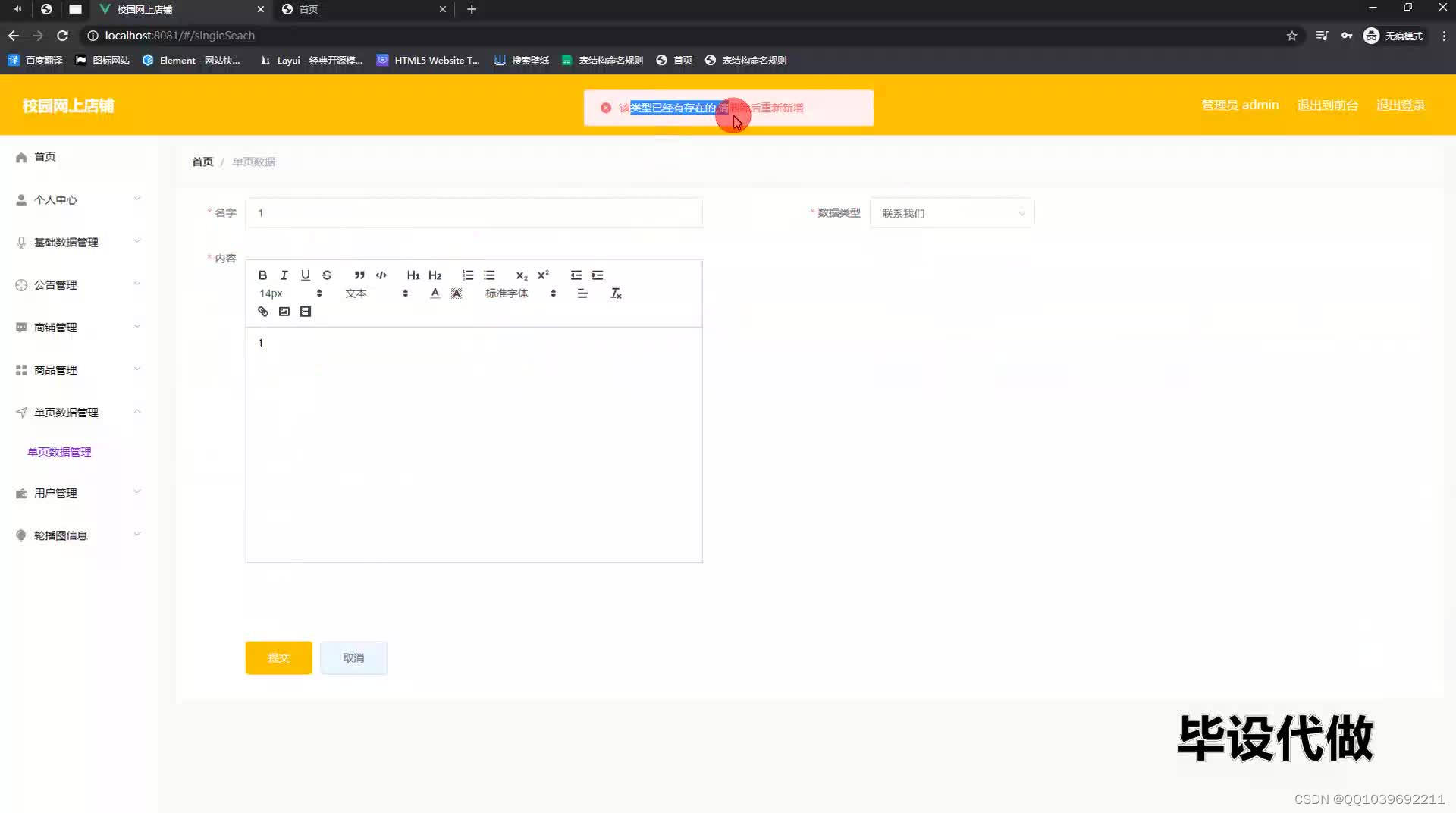Insert code block in editor
The width and height of the screenshot is (1456, 813).
pos(381,275)
